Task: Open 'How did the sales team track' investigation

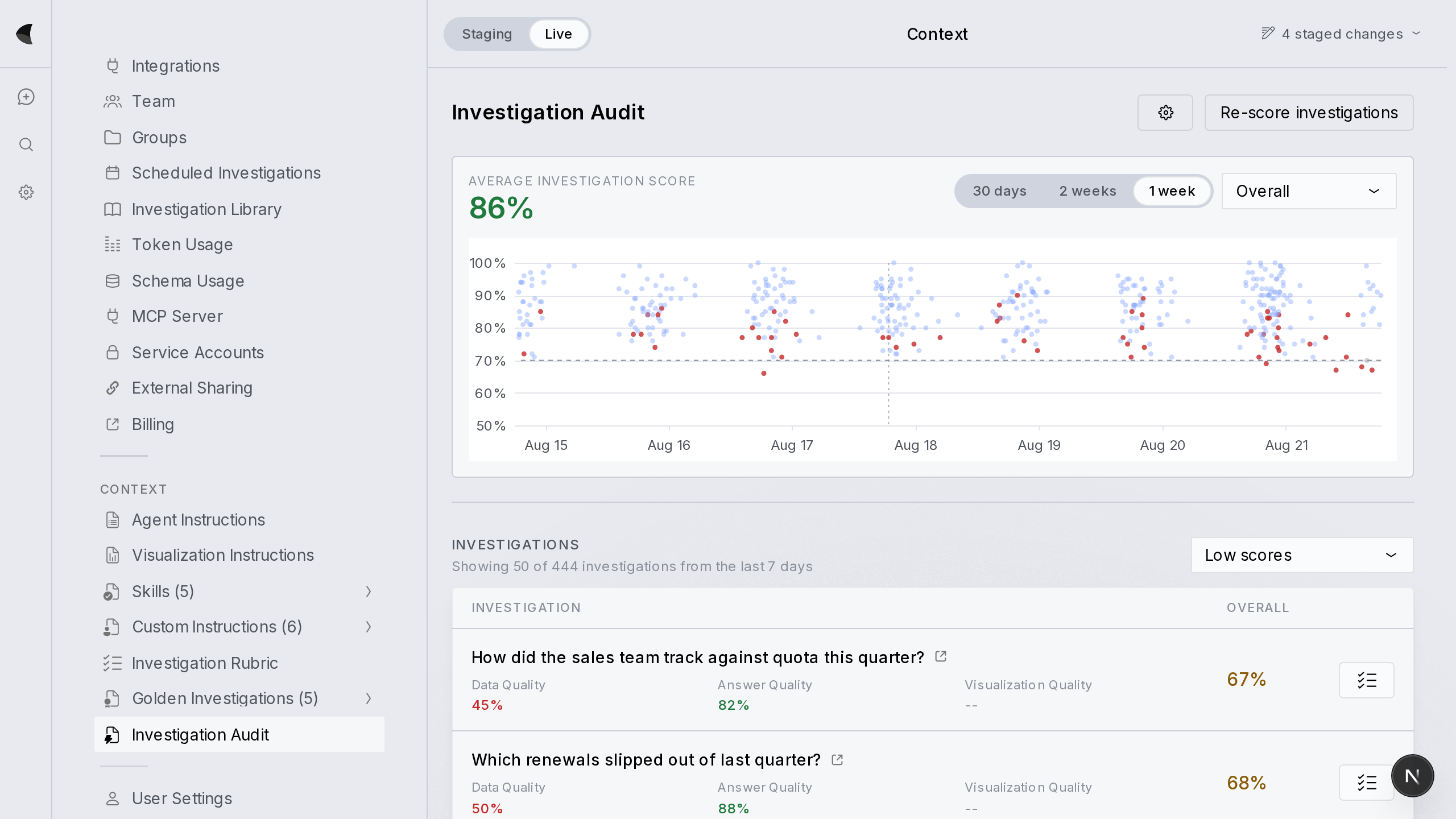Action: pyautogui.click(x=697, y=657)
